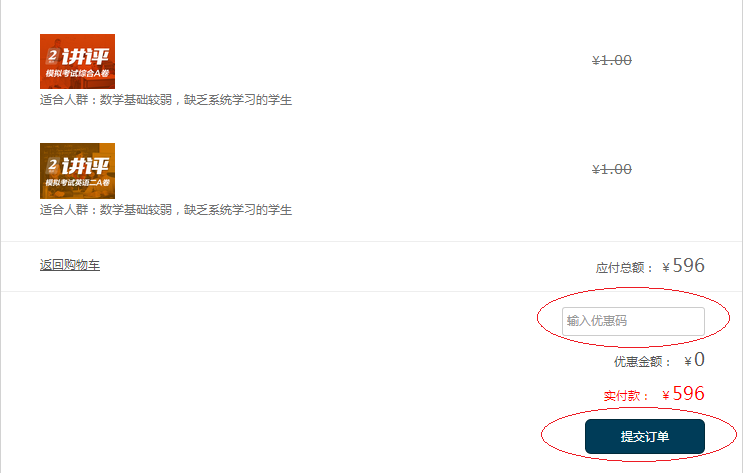Open the red 综合A卷 course thumbnail
The image size is (743, 473).
coord(77,61)
